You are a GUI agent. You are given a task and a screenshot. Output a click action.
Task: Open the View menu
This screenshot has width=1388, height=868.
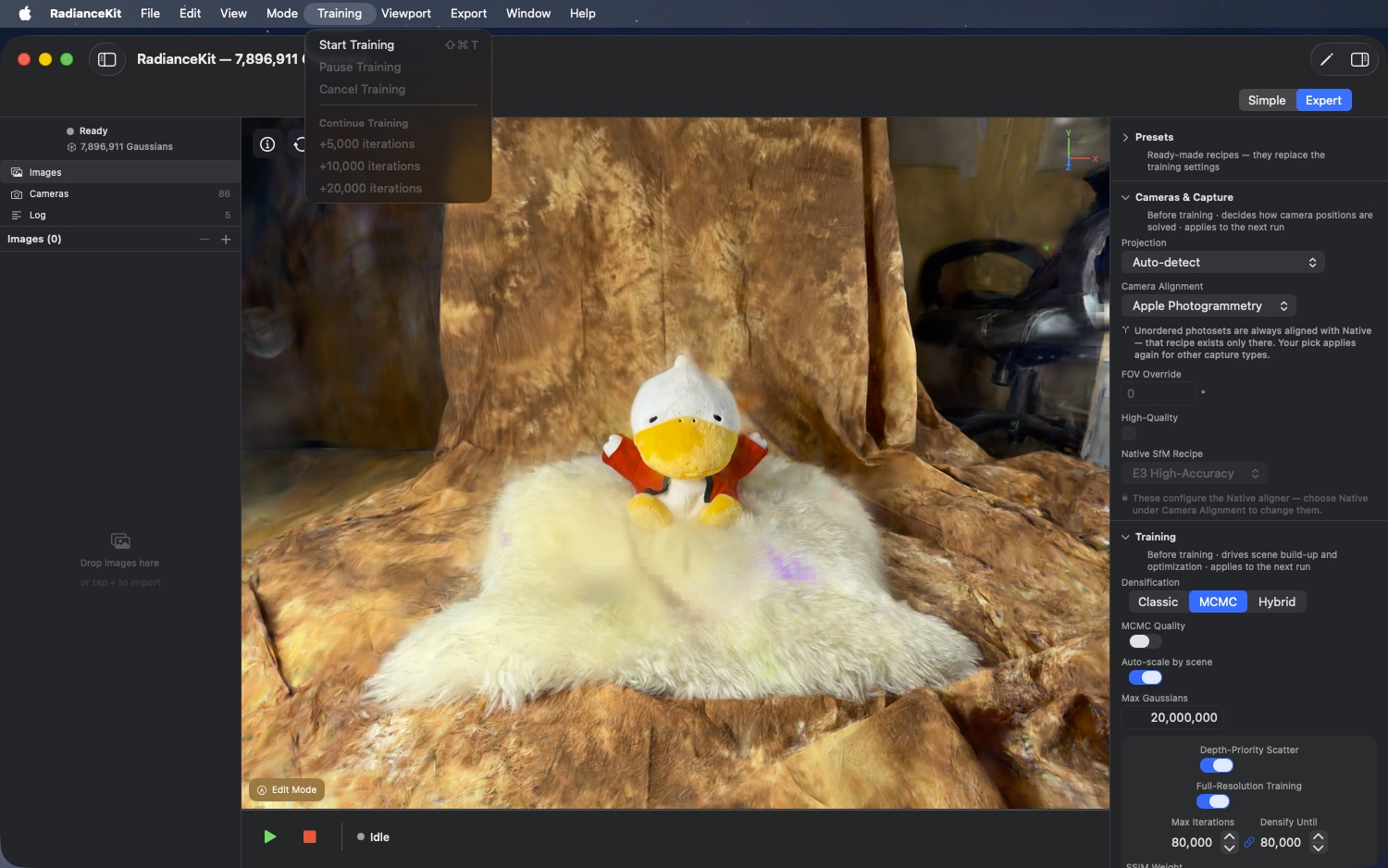click(x=233, y=13)
